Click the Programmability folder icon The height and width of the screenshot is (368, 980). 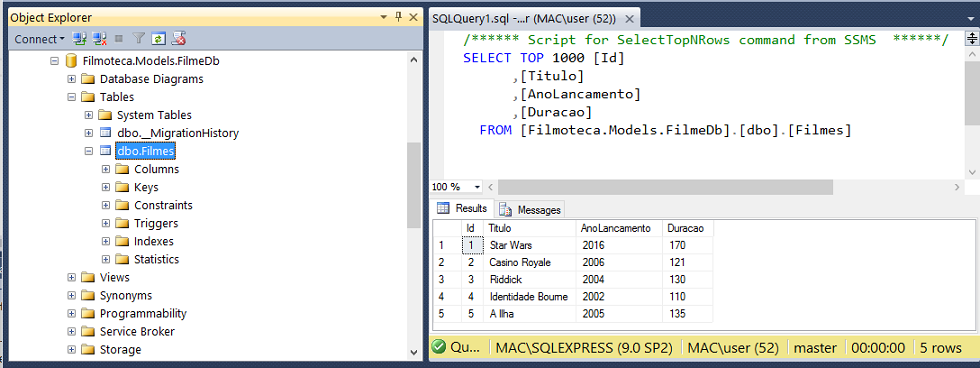pos(88,314)
